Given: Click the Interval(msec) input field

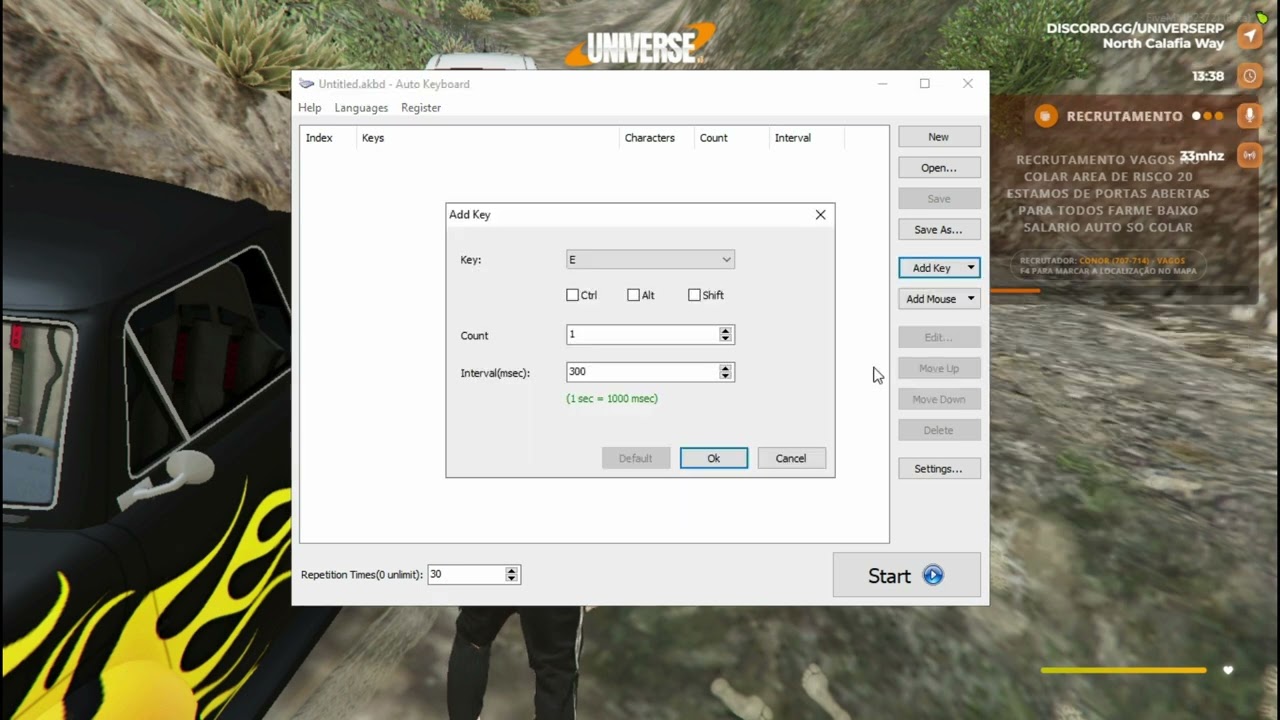Looking at the screenshot, I should 643,372.
